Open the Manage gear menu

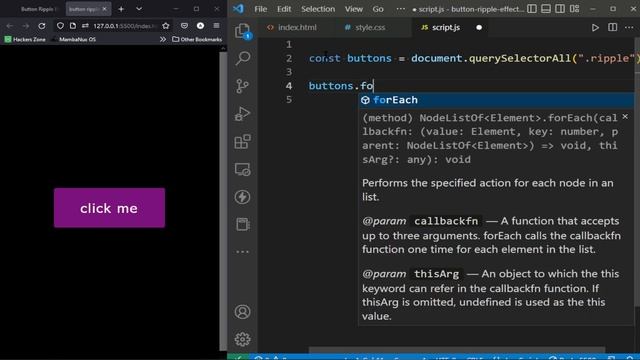242,339
